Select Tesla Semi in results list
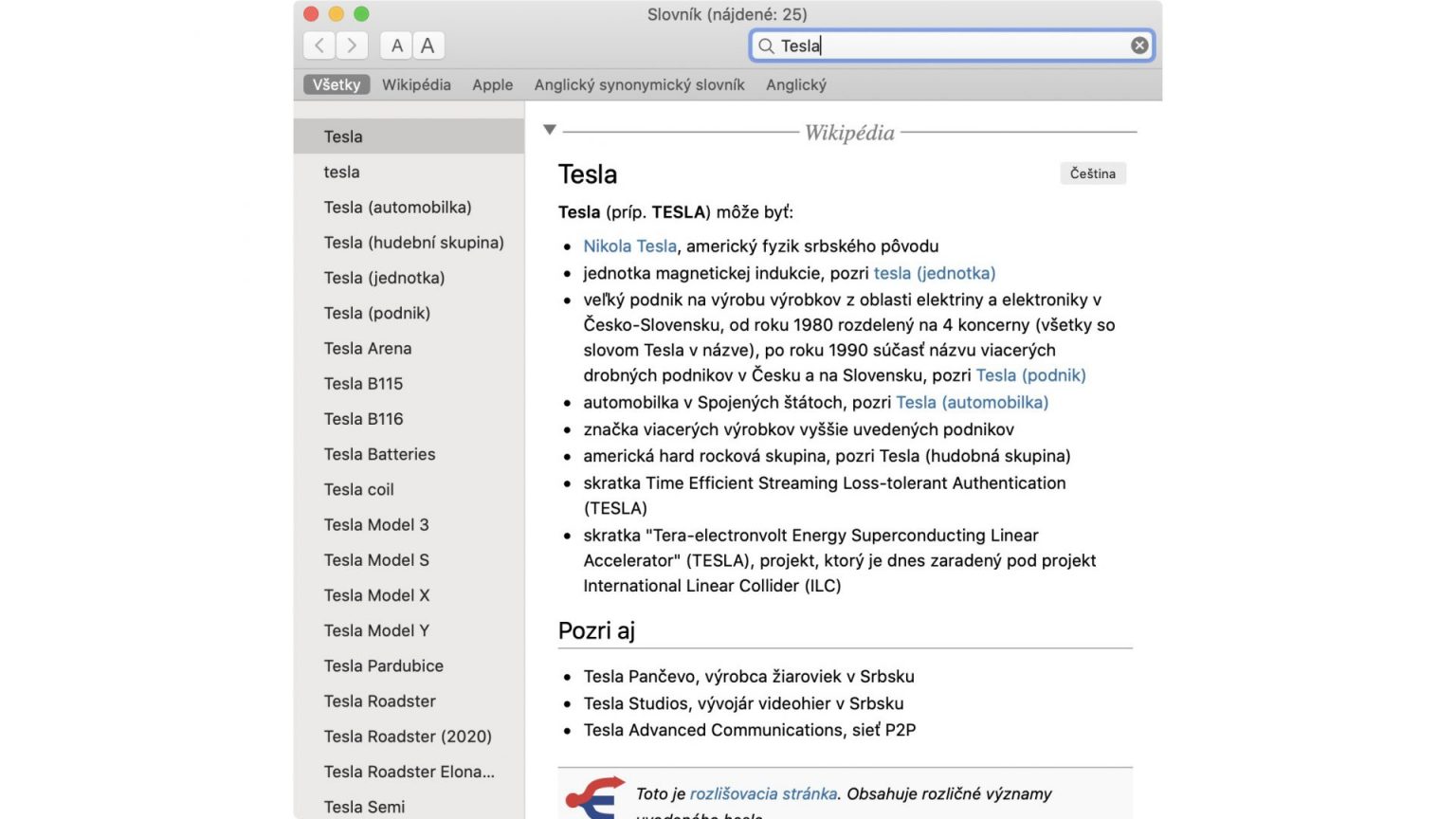Screen dimensions: 1456x819 pos(409,807)
